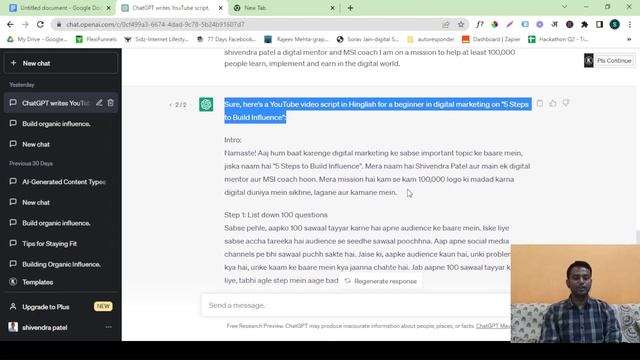The height and width of the screenshot is (360, 640).
Task: Click the f? extension icon
Action: (480, 24)
